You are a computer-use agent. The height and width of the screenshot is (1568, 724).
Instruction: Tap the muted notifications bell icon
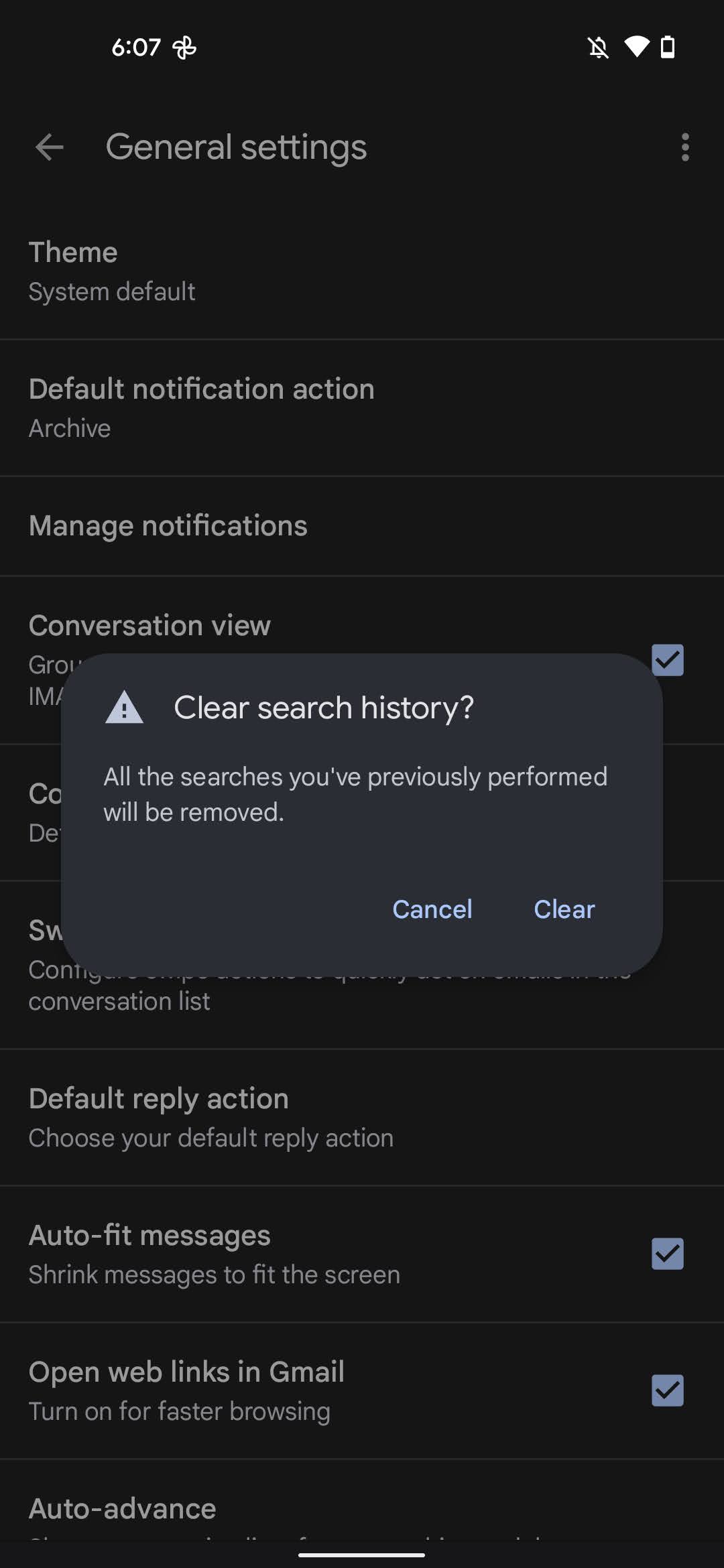pos(598,48)
